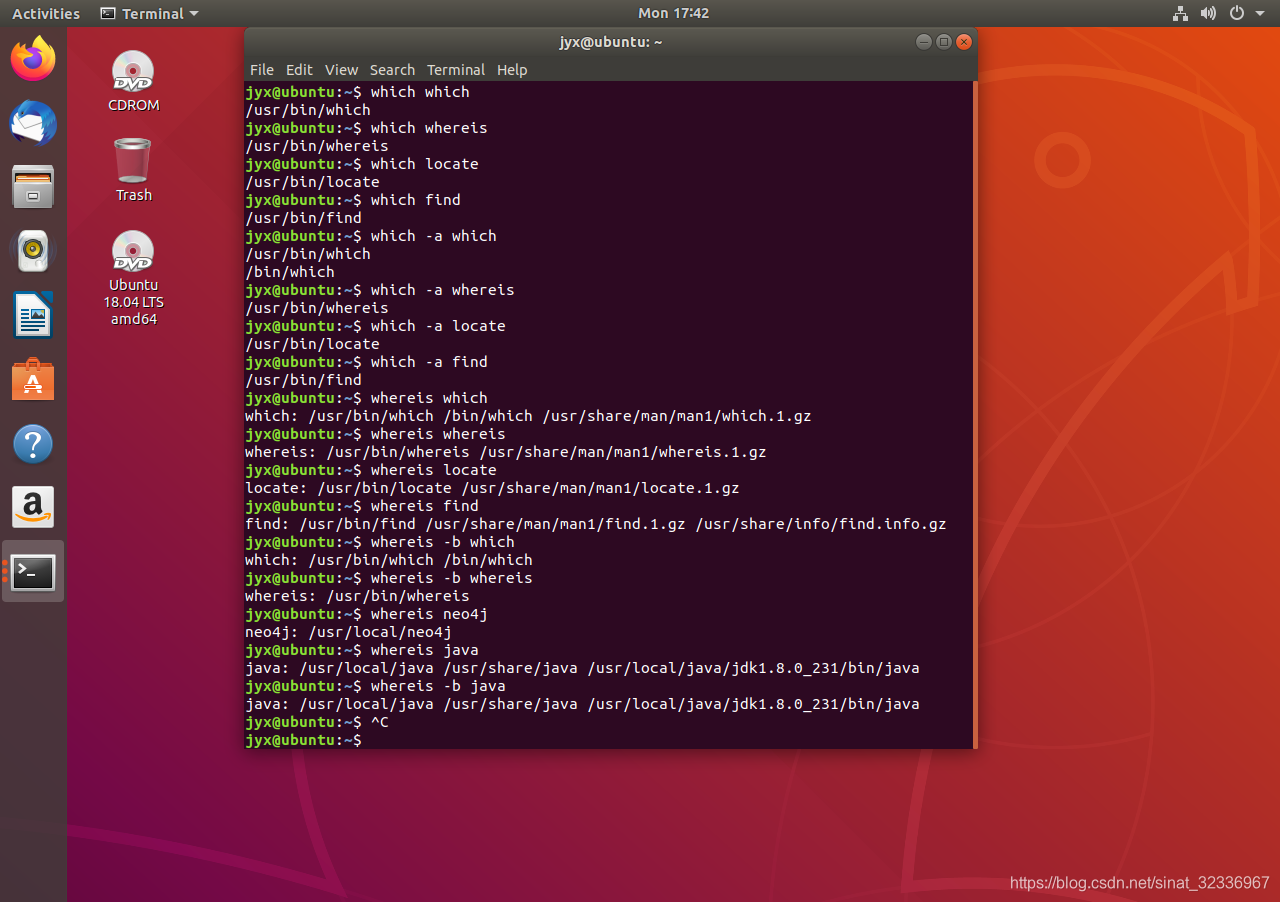The image size is (1280, 902).
Task: Click the '^C' prompt line
Action: tap(317, 722)
